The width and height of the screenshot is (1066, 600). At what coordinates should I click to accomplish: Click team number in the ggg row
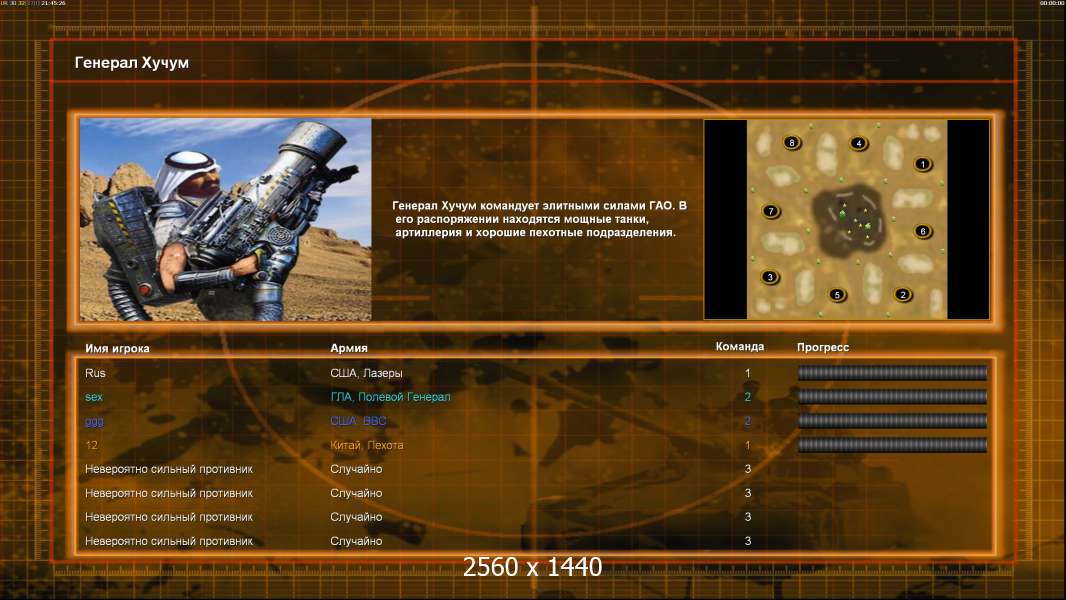click(747, 421)
